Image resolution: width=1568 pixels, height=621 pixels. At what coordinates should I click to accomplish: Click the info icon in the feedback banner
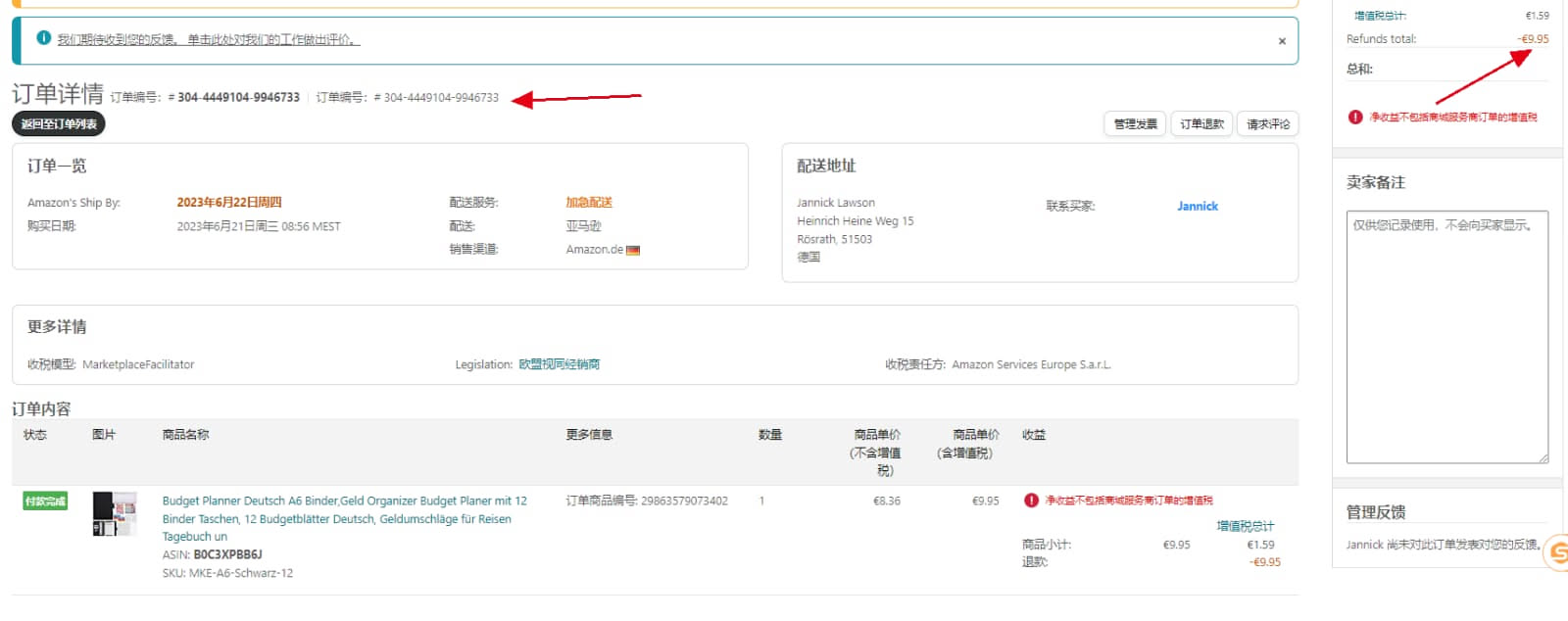pyautogui.click(x=43, y=38)
